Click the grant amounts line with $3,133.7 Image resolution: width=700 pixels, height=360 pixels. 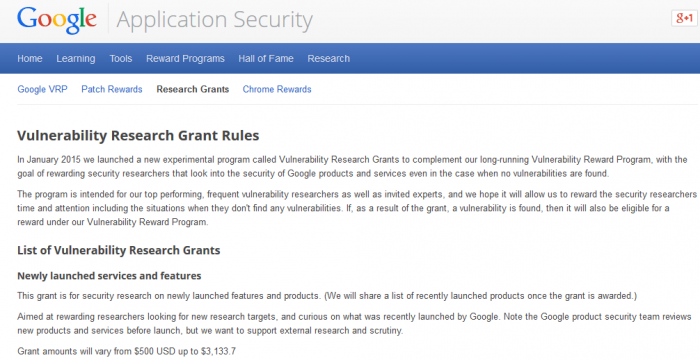point(126,351)
